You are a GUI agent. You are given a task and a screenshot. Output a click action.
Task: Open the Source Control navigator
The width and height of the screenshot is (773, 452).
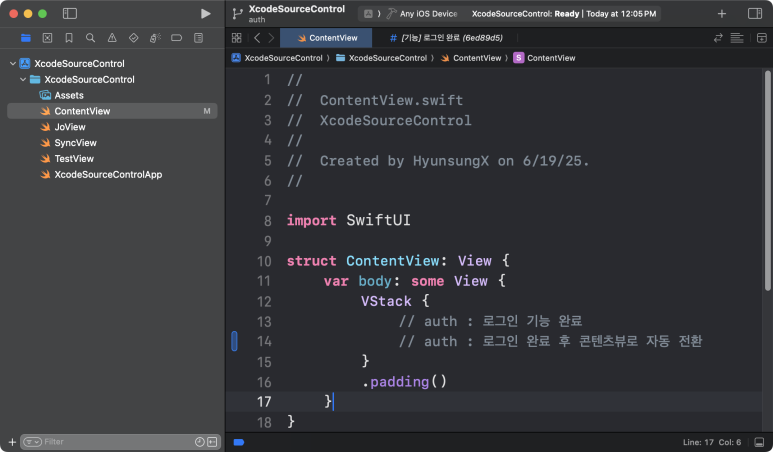tap(47, 38)
